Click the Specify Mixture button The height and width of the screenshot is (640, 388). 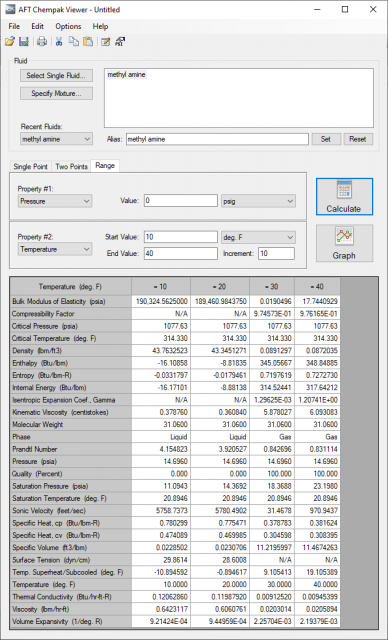point(56,93)
